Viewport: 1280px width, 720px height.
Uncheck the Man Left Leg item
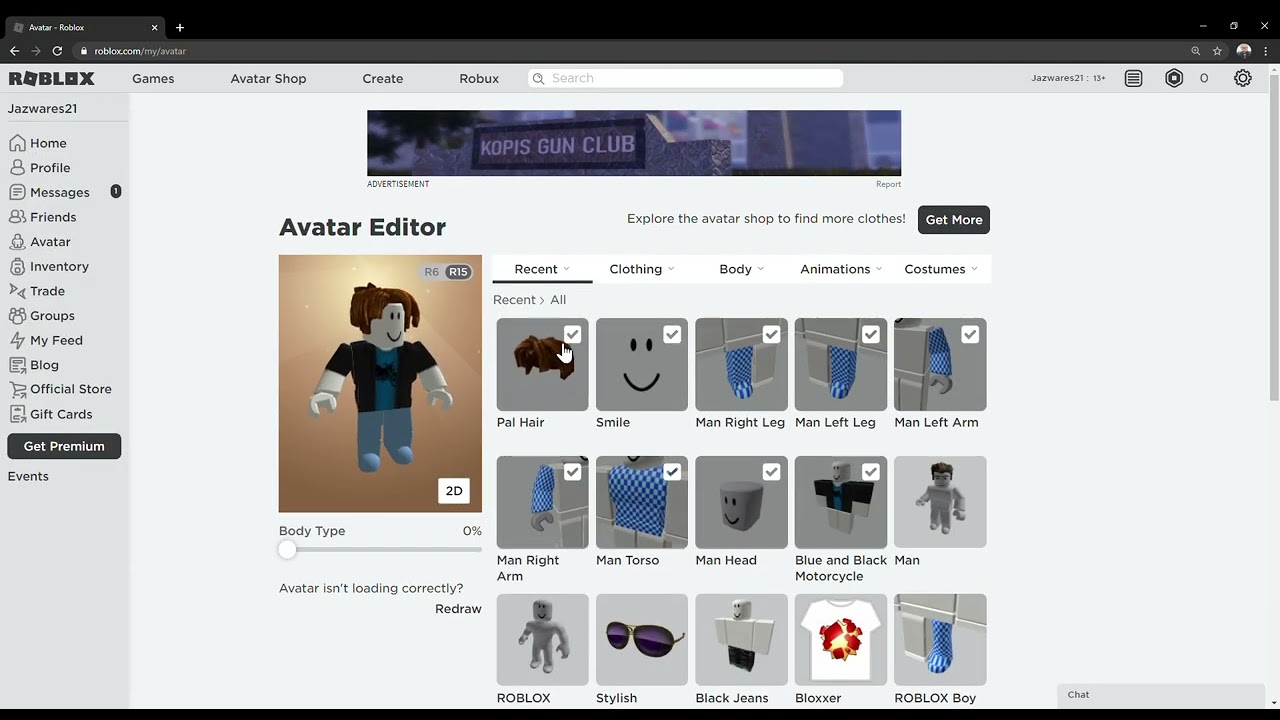coord(871,334)
